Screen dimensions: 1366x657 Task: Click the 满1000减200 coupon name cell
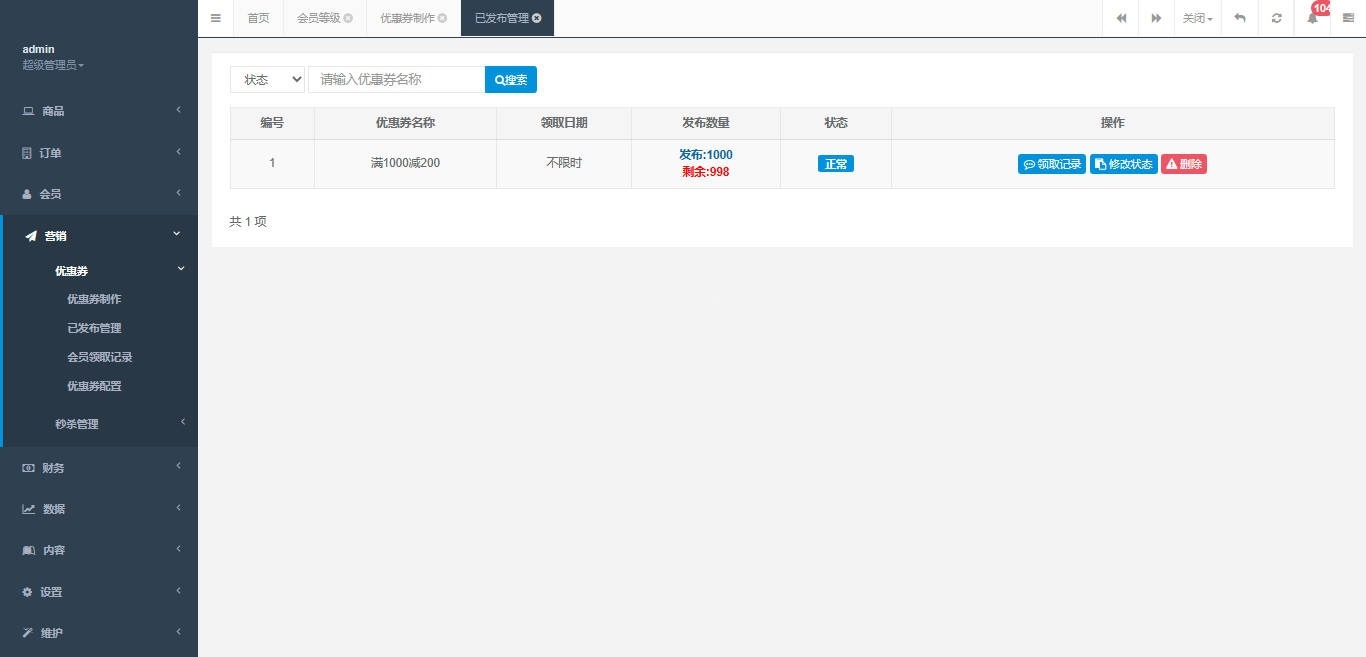click(x=405, y=163)
